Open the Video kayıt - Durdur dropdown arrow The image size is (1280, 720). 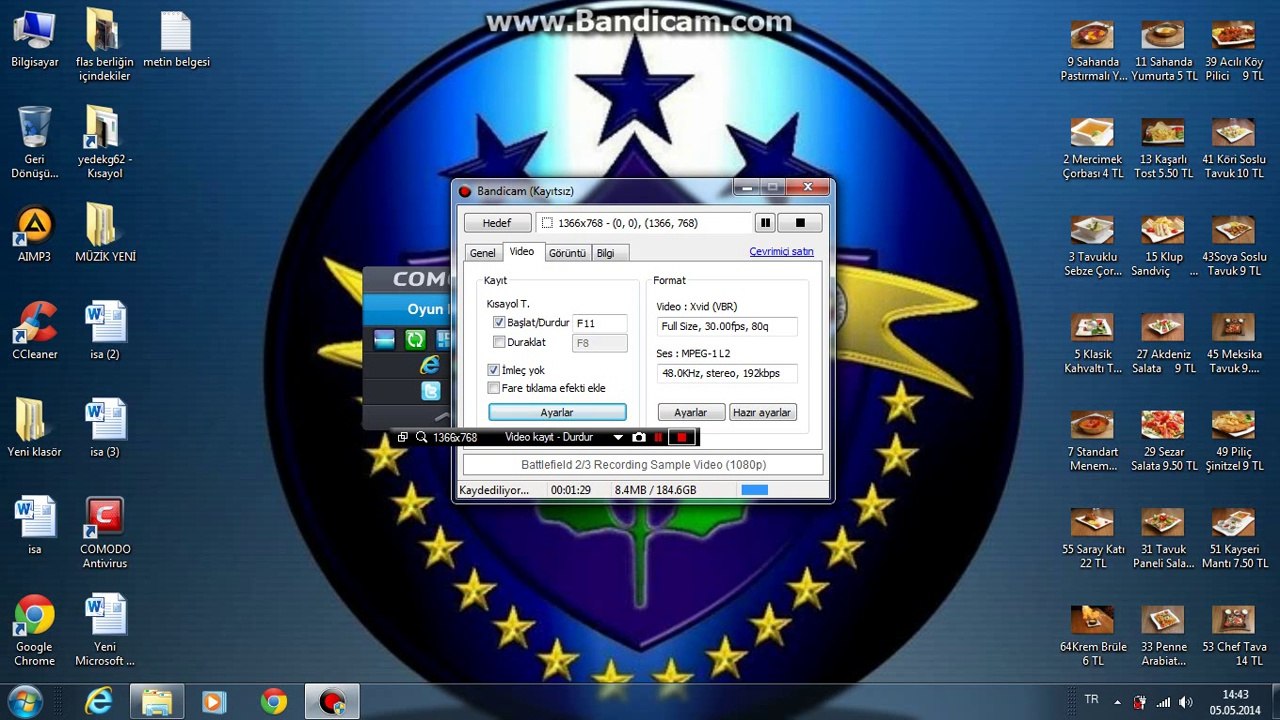coord(618,437)
